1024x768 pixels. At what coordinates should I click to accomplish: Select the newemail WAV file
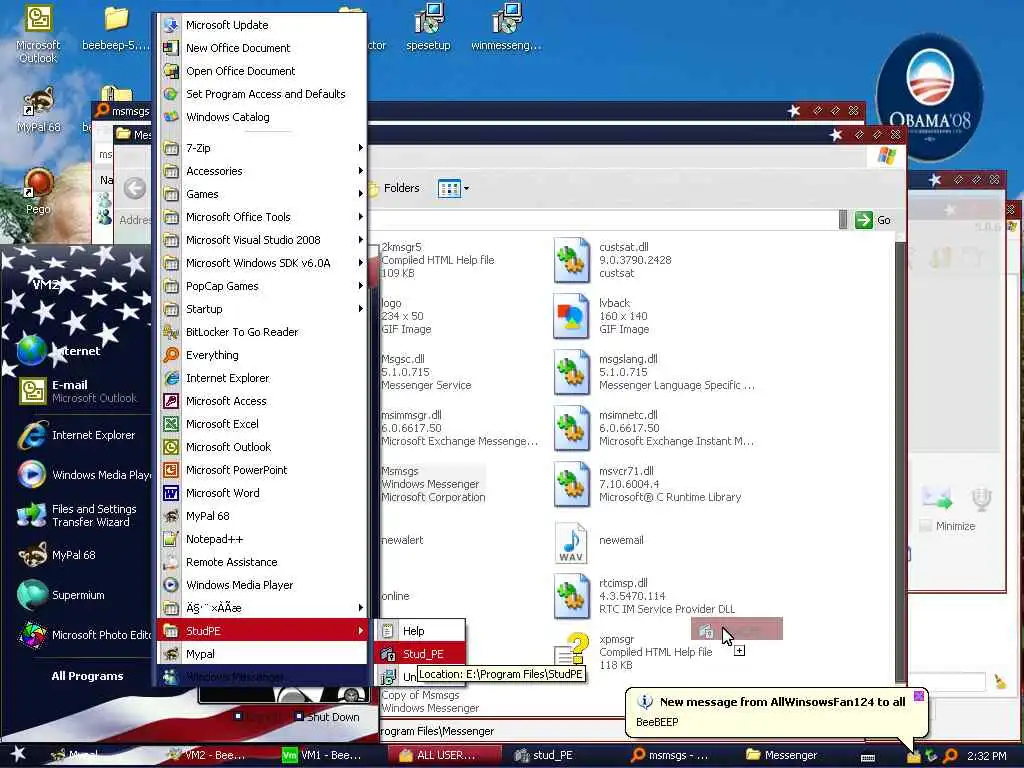pos(599,541)
